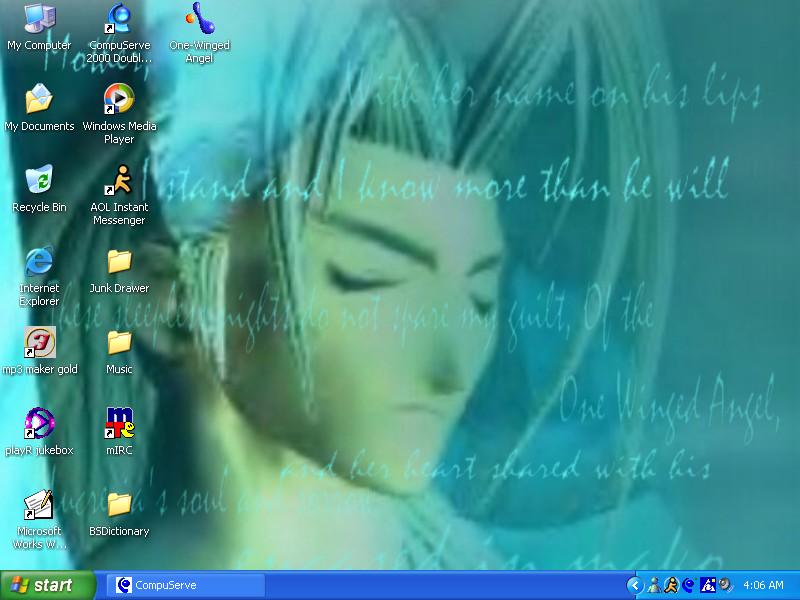Click the Windows Messenger tray icon

654,585
